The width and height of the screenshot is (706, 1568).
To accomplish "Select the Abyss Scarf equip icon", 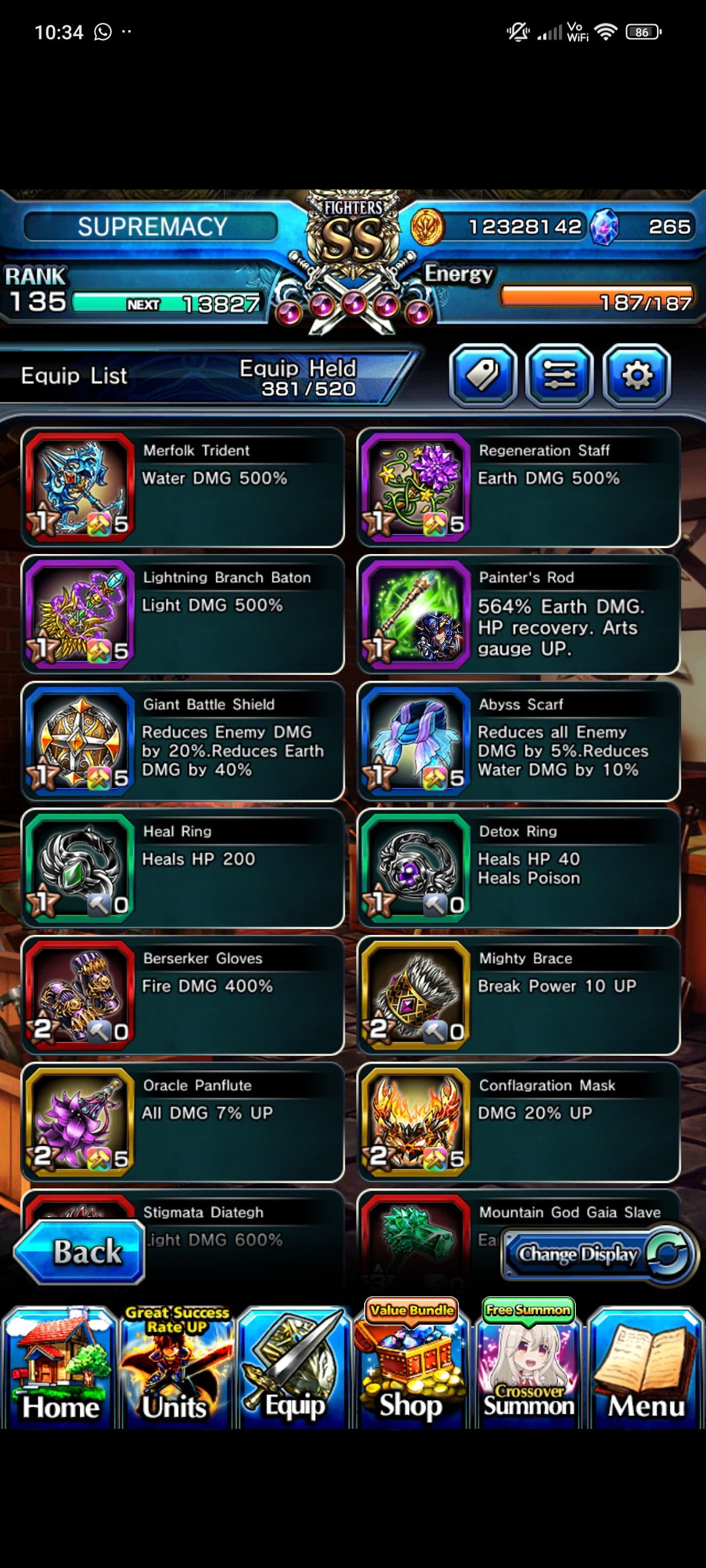I will click(415, 741).
